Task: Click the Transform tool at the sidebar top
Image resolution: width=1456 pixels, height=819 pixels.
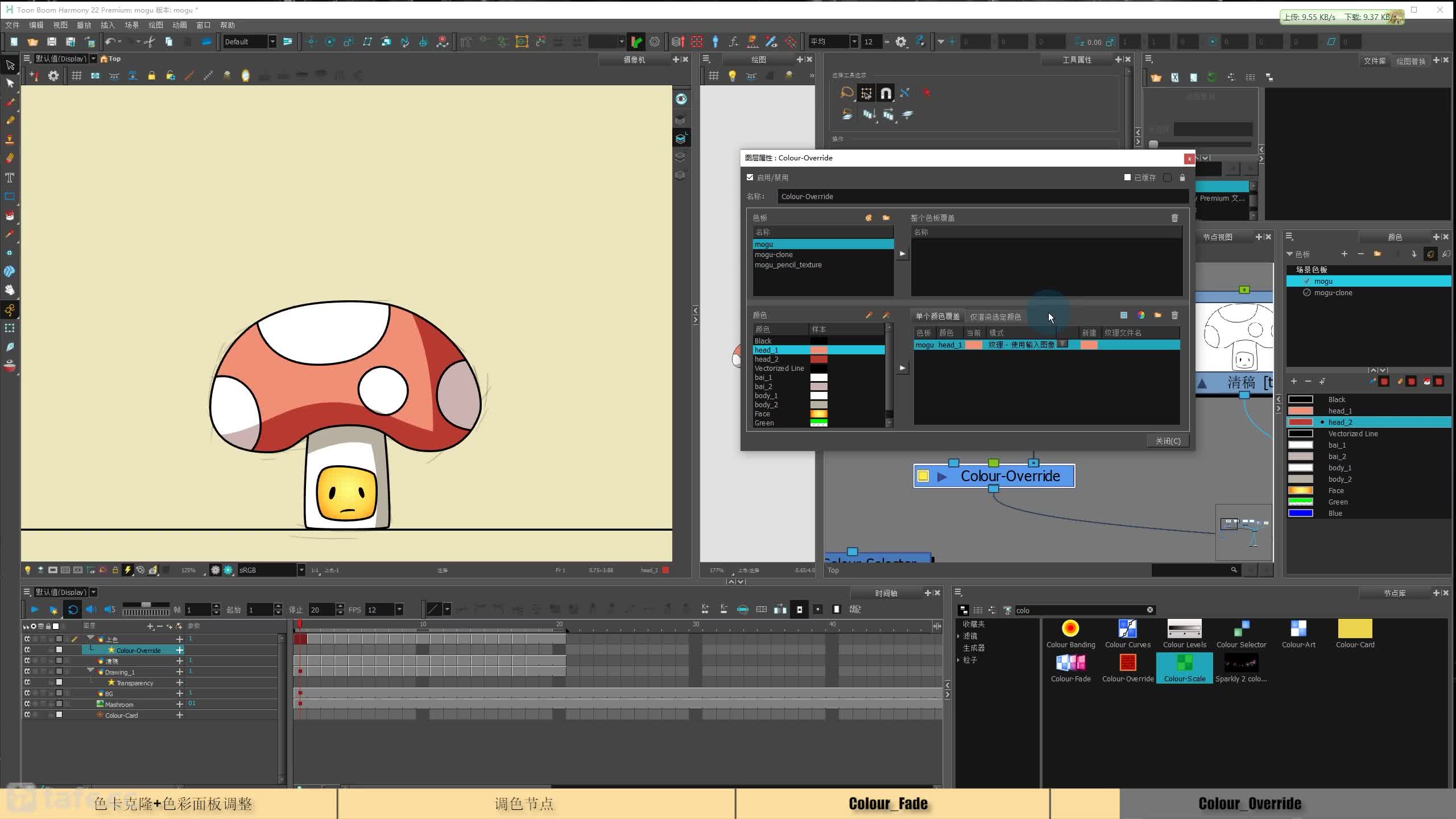Action: coord(10,65)
